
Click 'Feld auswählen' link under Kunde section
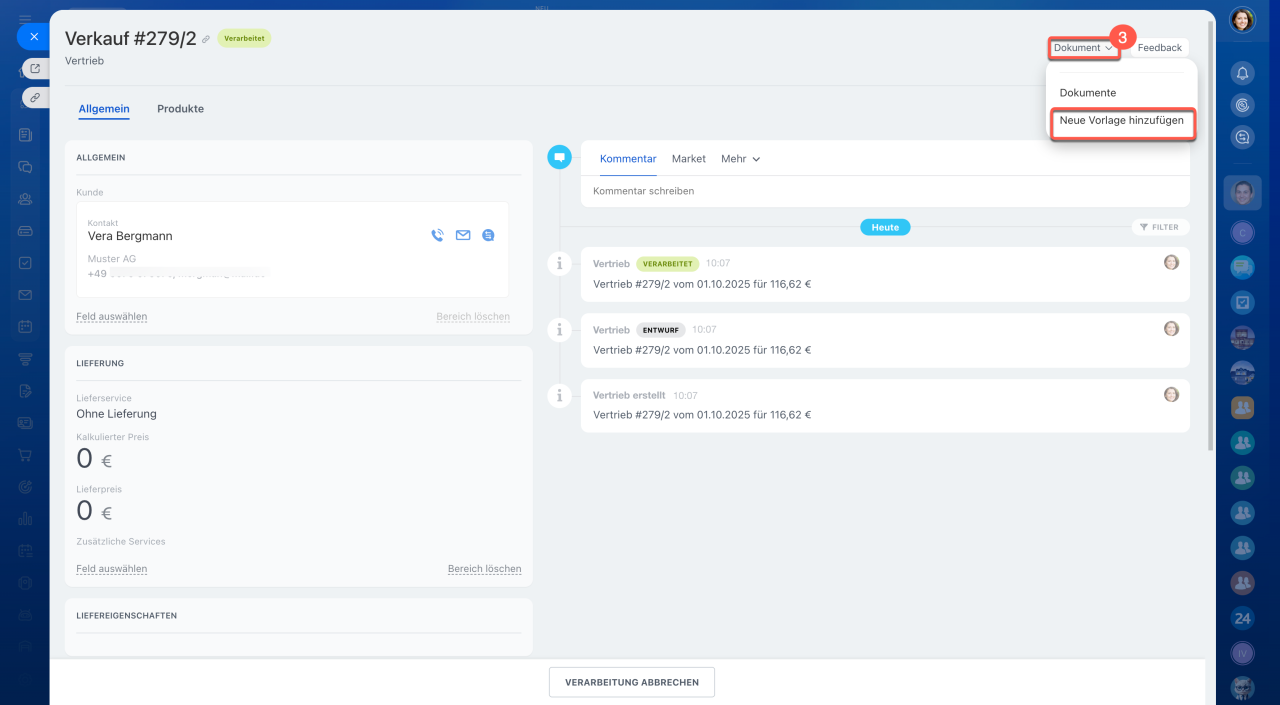coord(112,317)
